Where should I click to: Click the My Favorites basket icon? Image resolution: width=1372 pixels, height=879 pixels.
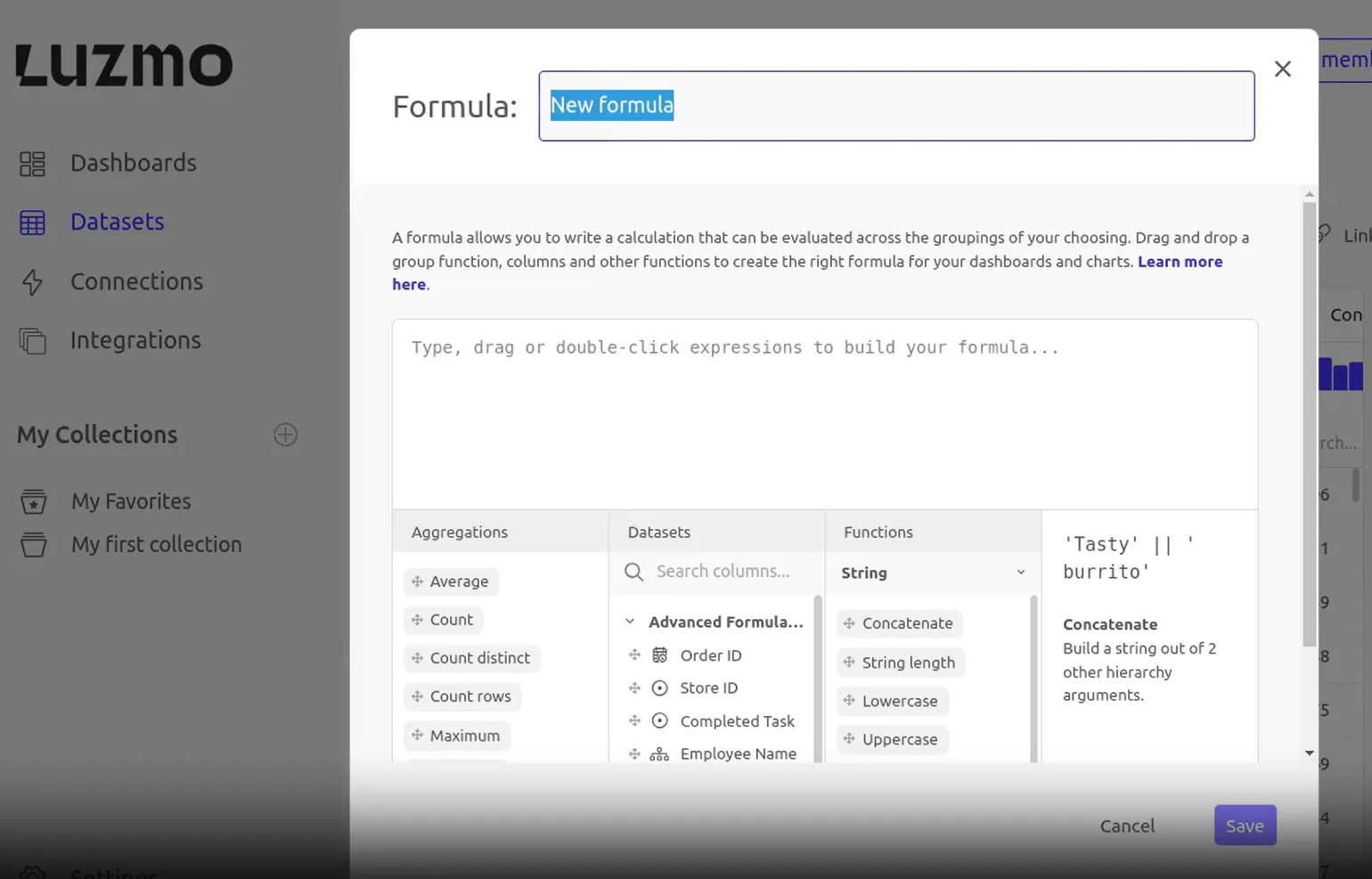(34, 501)
